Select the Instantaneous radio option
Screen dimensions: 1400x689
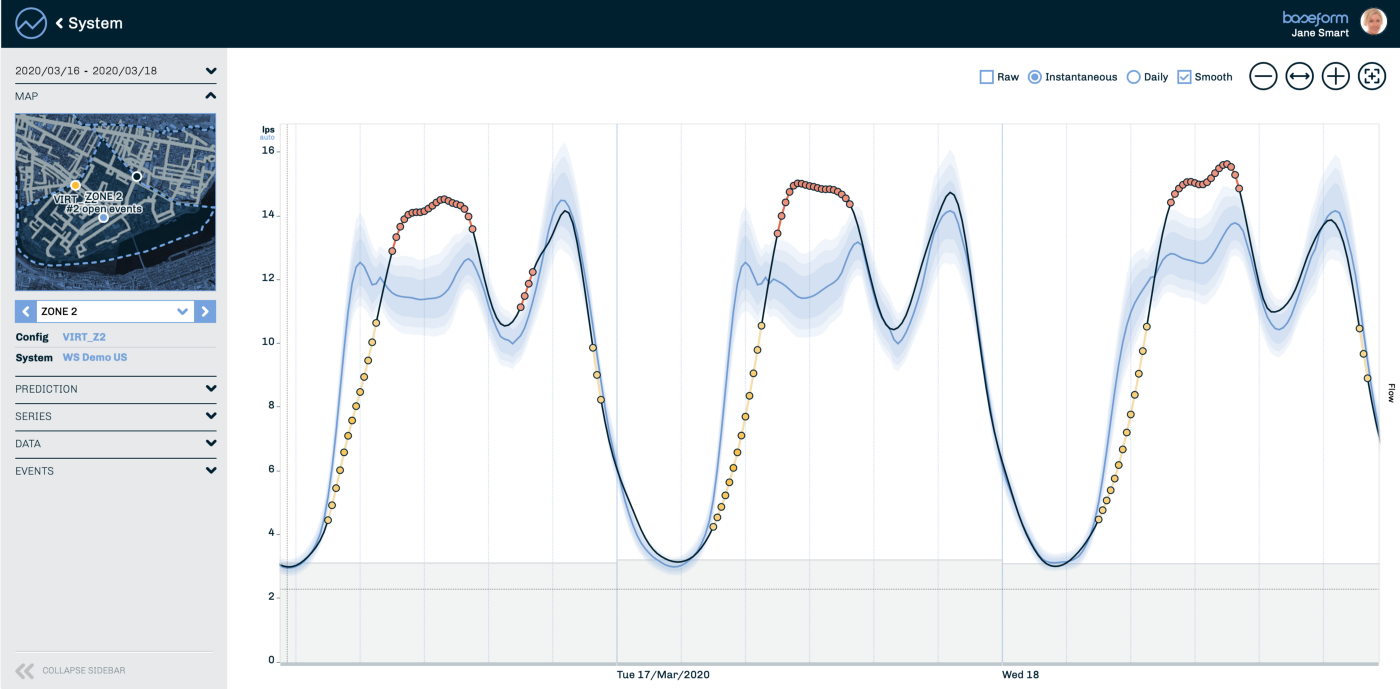point(1035,77)
